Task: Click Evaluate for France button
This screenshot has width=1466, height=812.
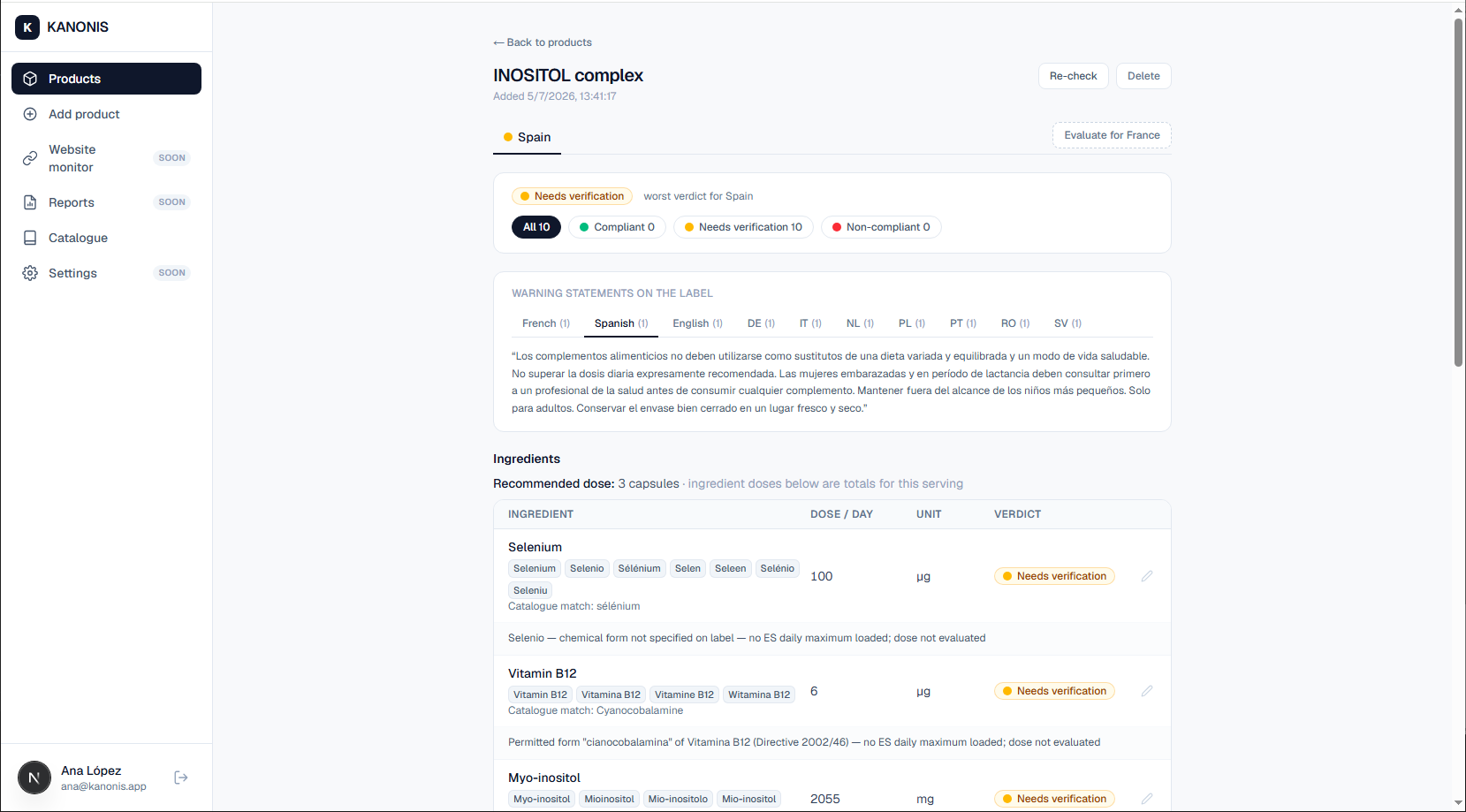Action: (x=1112, y=135)
